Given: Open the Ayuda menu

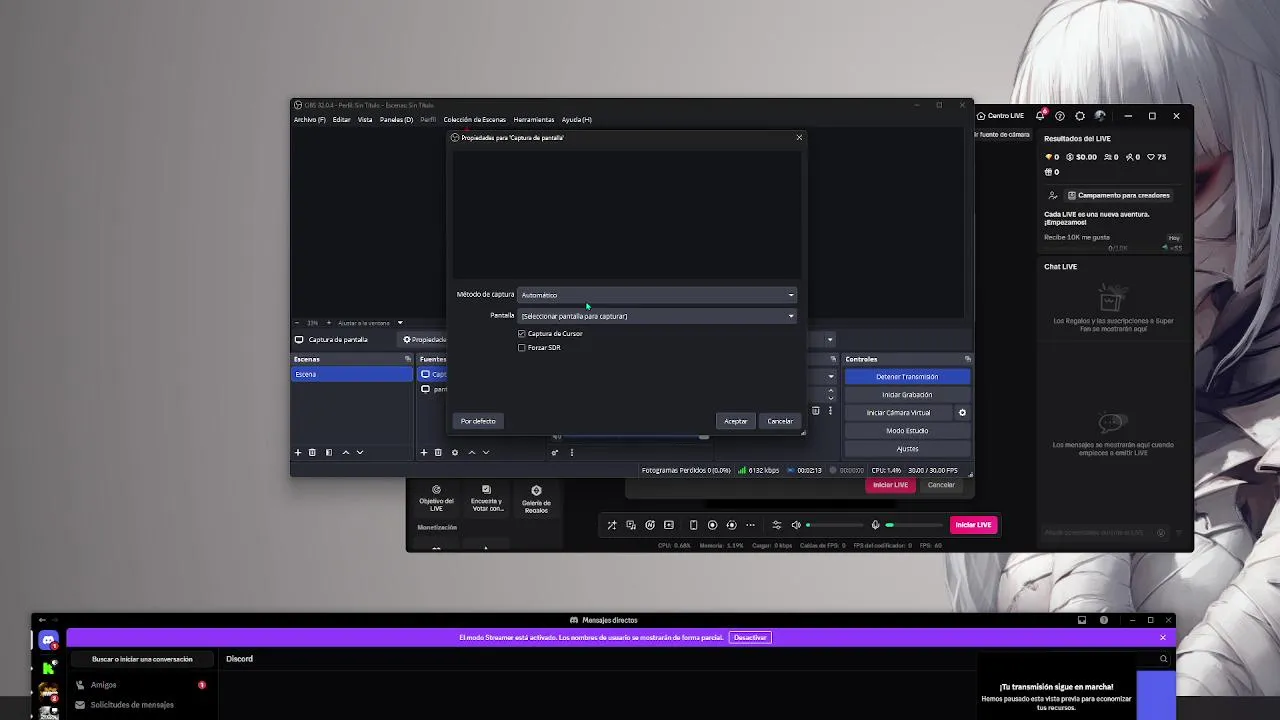Looking at the screenshot, I should [x=576, y=120].
